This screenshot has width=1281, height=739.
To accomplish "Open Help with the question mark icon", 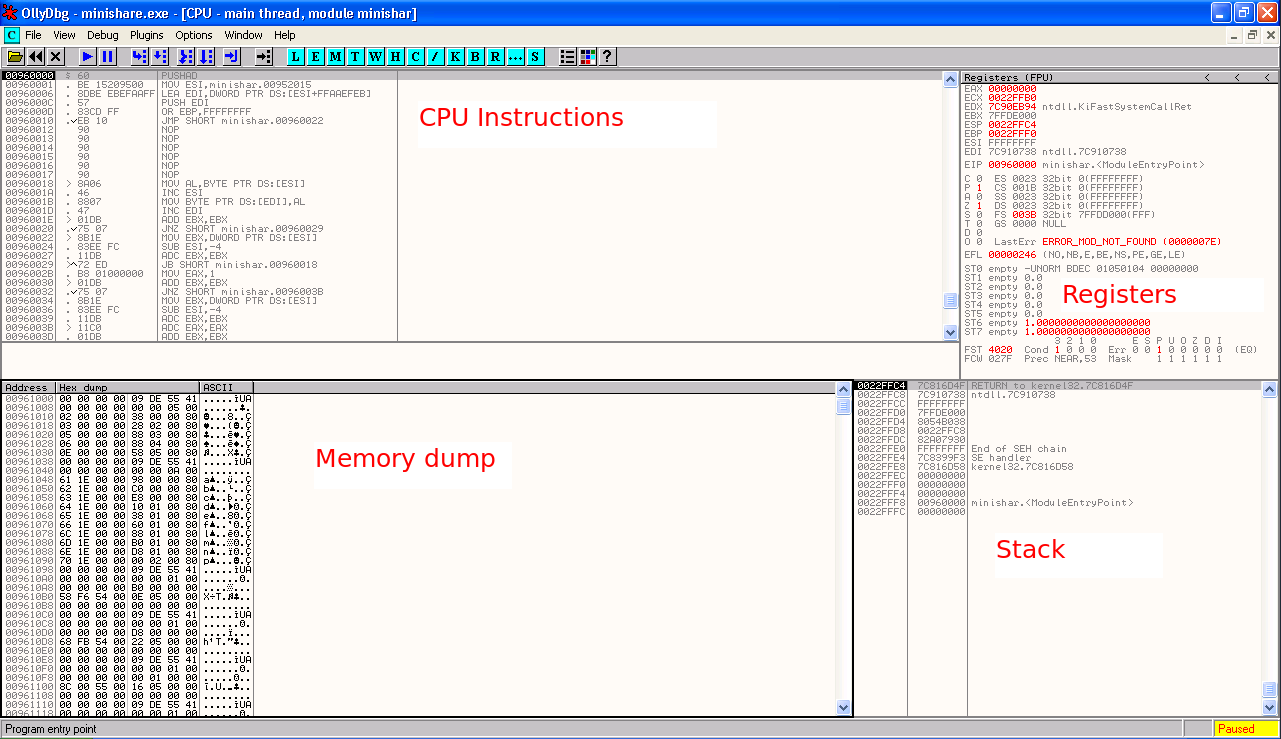I will [x=607, y=57].
